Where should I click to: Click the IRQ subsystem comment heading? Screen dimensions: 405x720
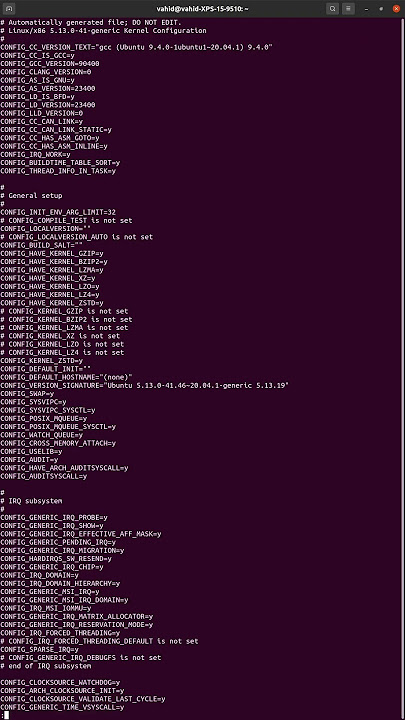pyautogui.click(x=31, y=501)
